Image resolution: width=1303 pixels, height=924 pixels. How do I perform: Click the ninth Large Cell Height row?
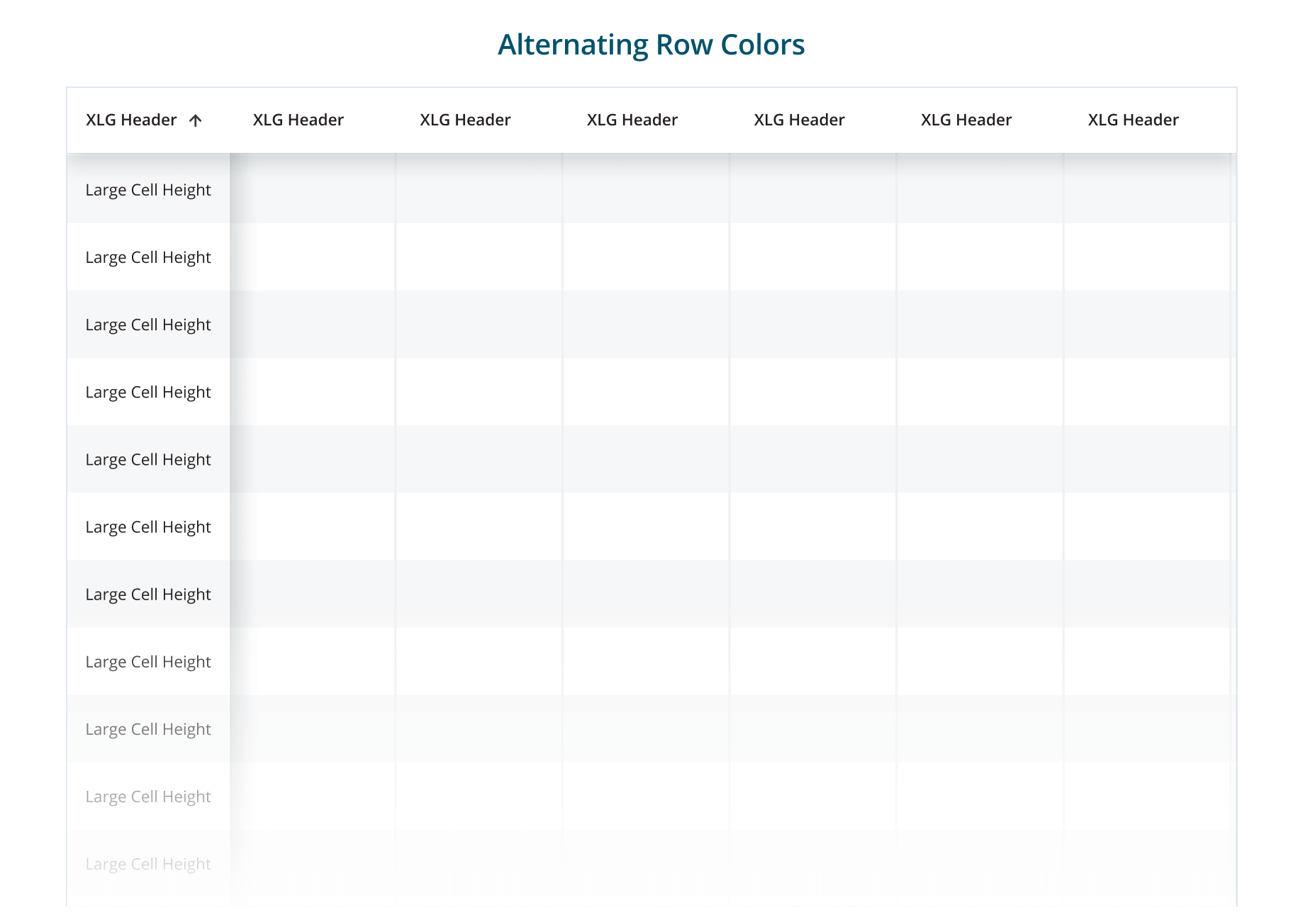coord(148,729)
